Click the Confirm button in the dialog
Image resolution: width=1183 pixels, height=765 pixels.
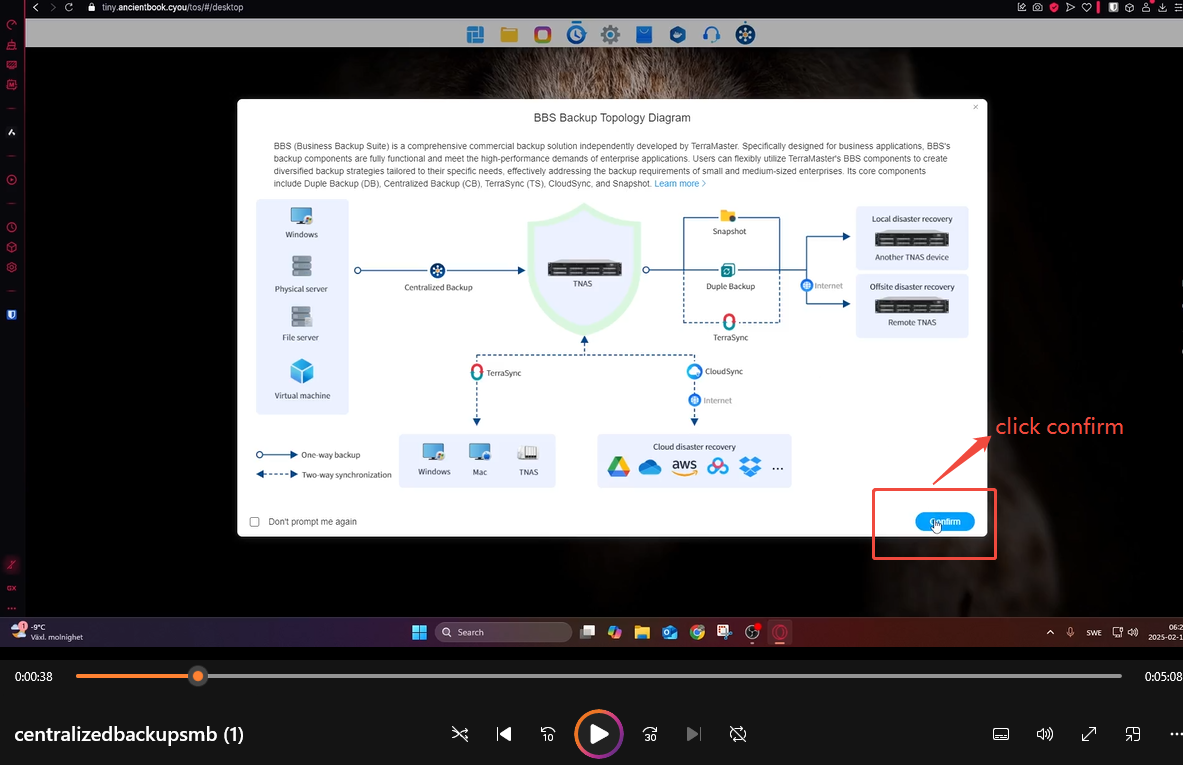[x=945, y=521]
